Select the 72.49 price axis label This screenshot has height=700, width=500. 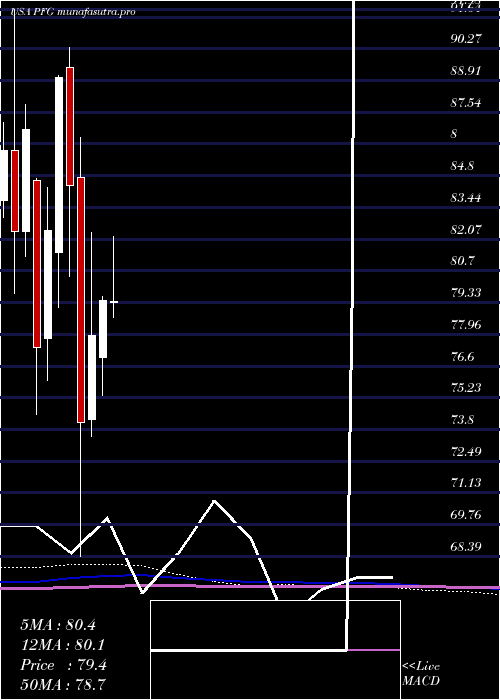coord(466,452)
